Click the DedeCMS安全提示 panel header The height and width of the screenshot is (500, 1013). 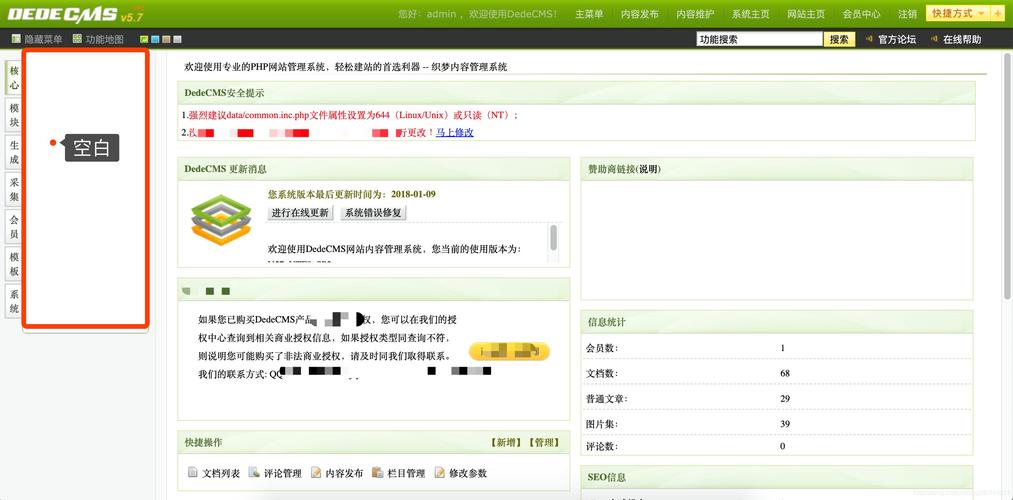point(576,93)
